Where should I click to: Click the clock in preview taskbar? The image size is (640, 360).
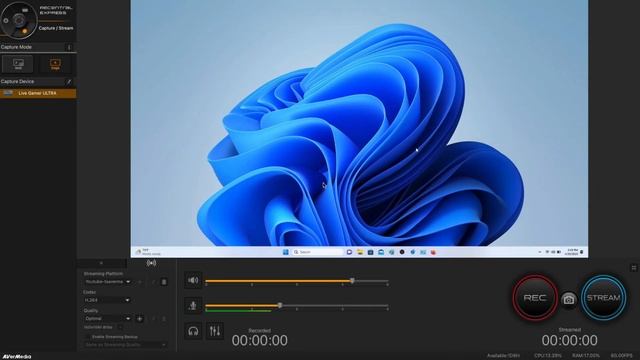(571, 252)
